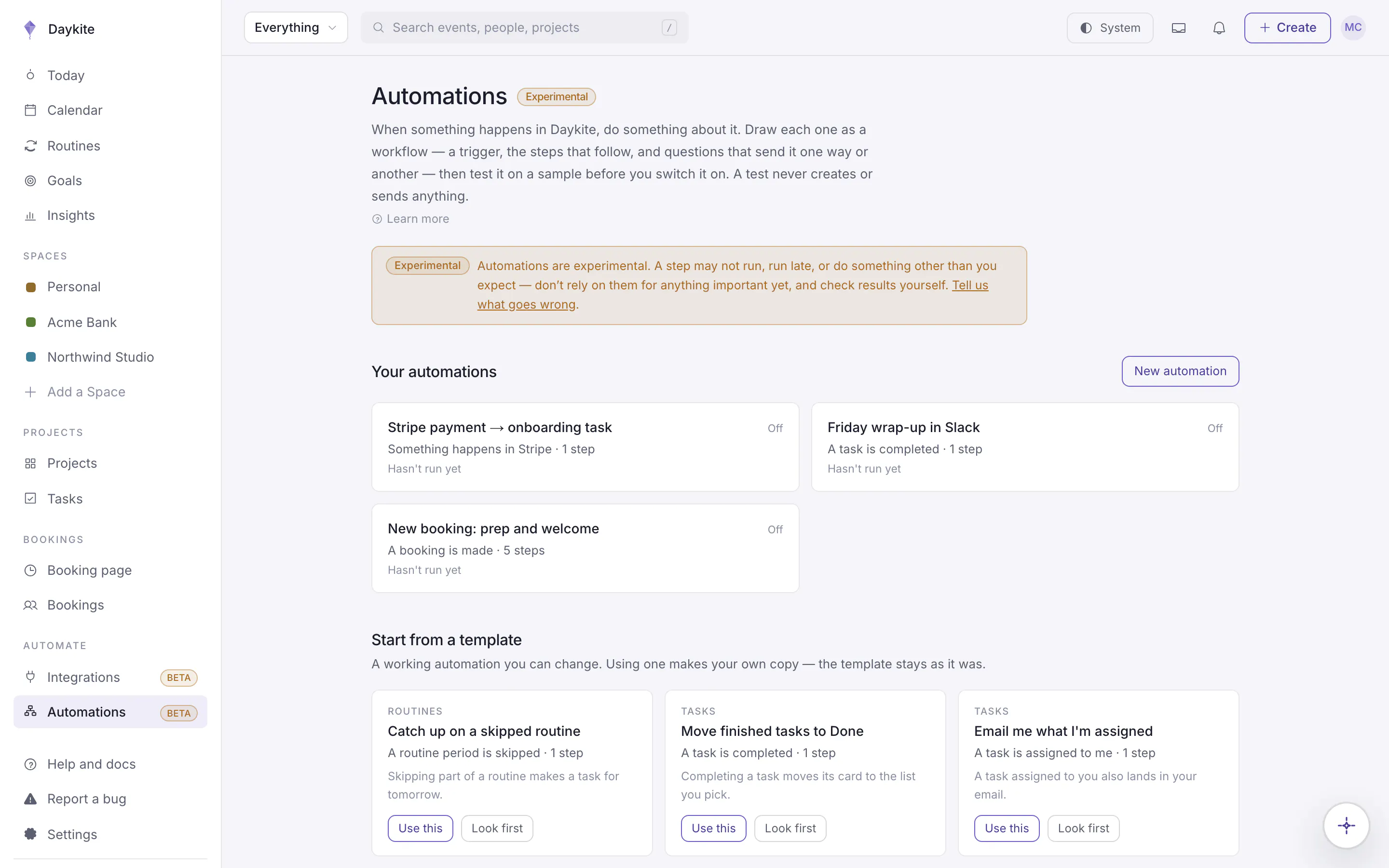Click the Booking page clock icon
This screenshot has width=1389, height=868.
tap(30, 570)
